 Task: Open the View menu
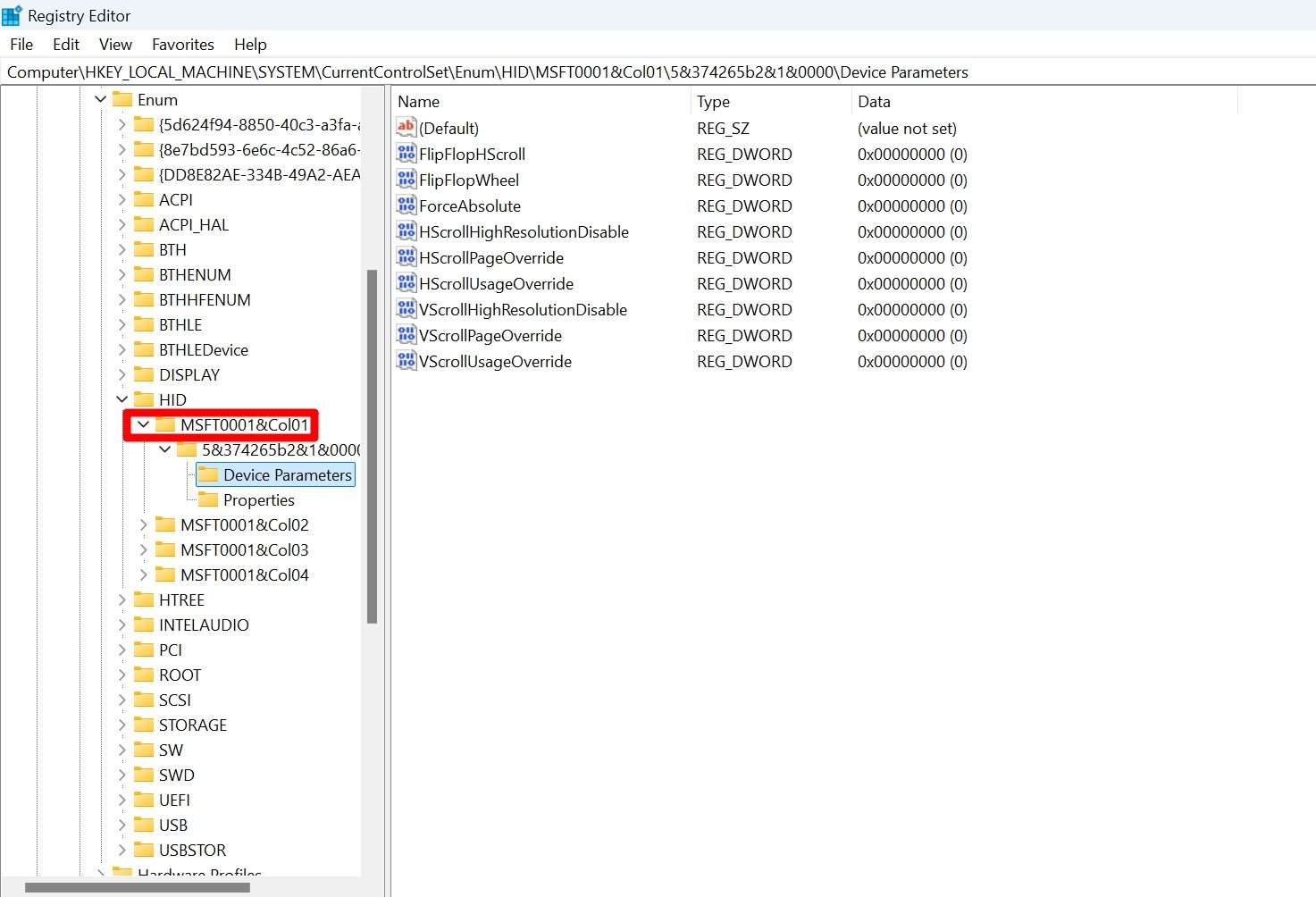[115, 44]
